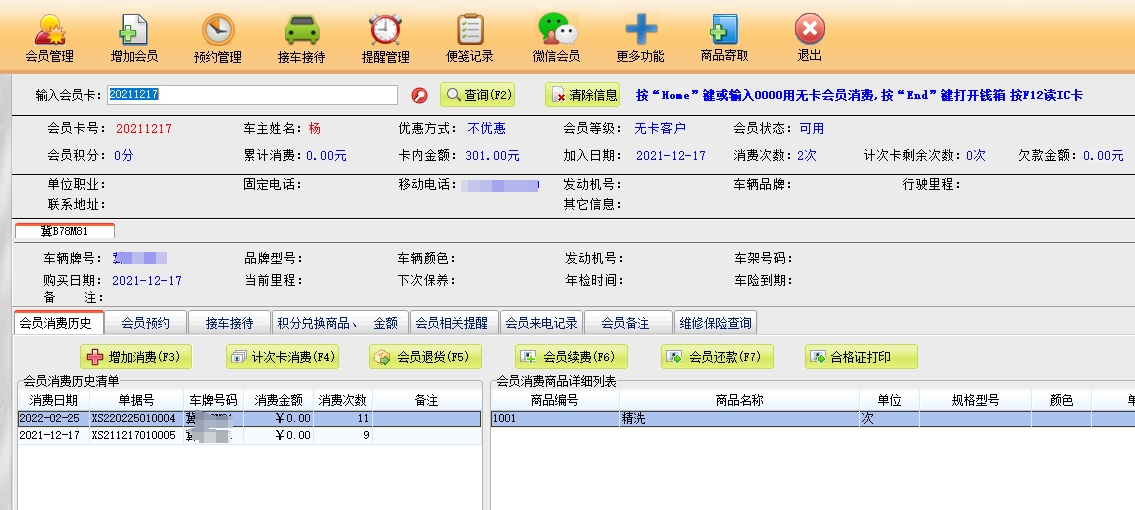Open 会员管理 member management icon
This screenshot has height=510, width=1135.
click(x=50, y=32)
